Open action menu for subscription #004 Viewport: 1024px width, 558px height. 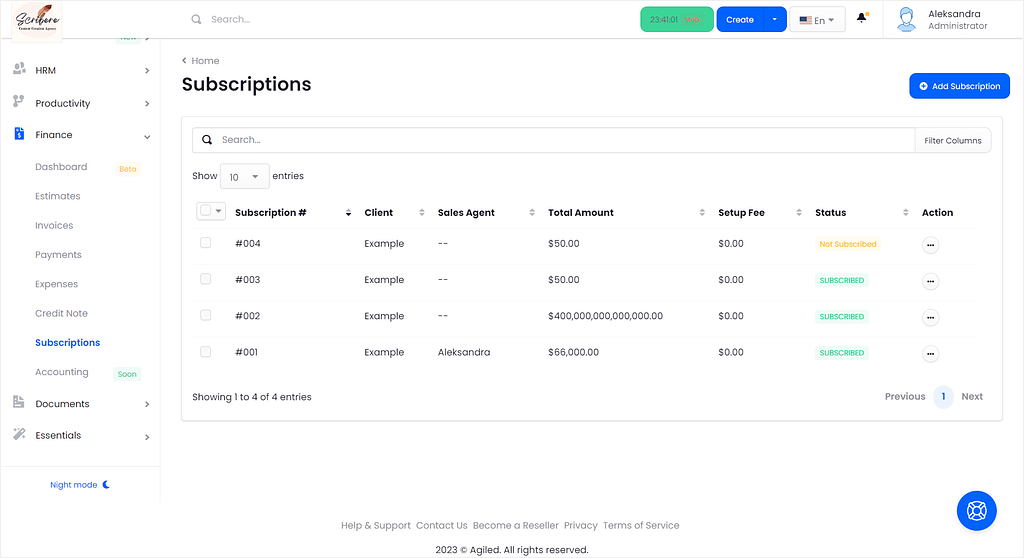click(931, 245)
